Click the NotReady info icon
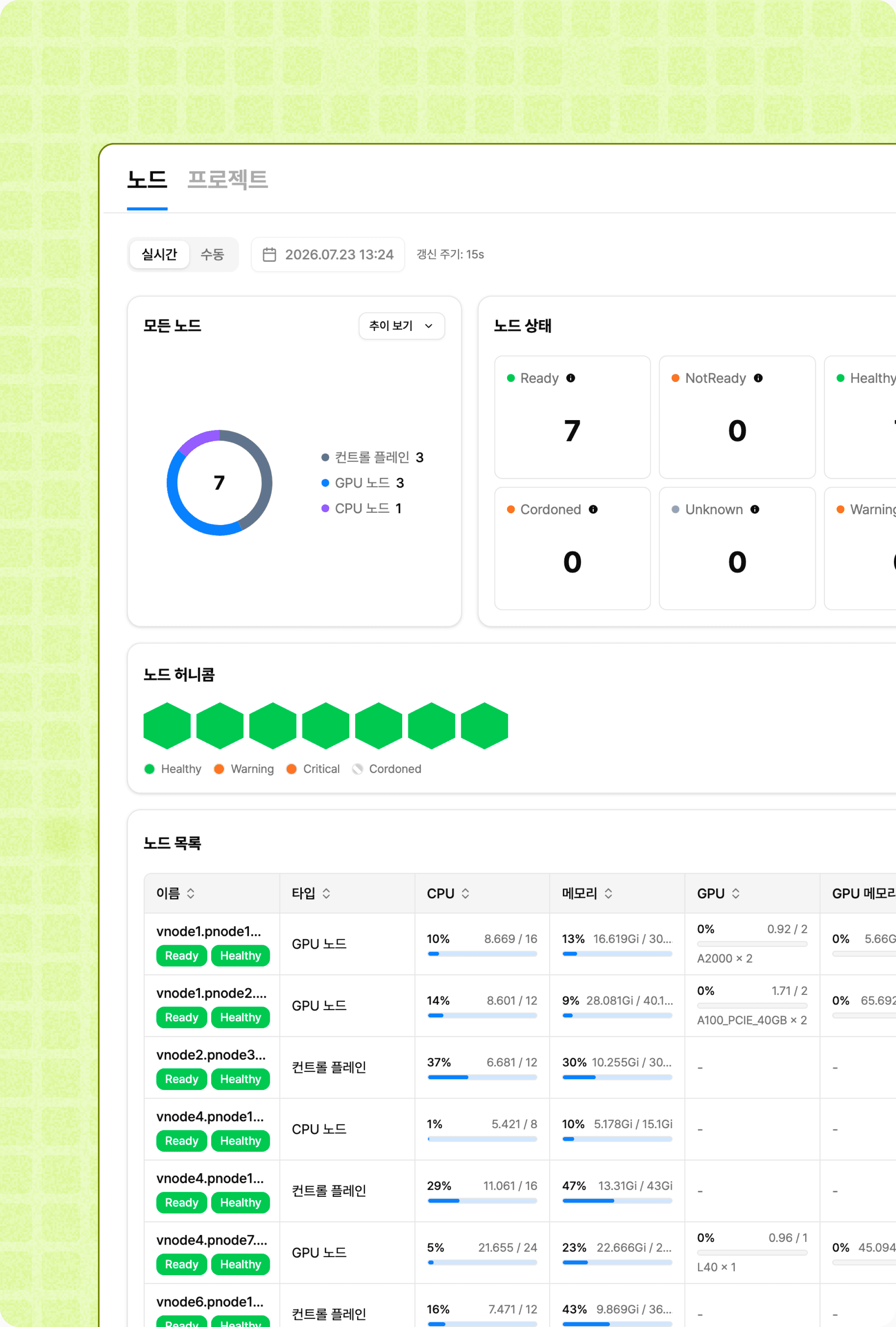The width and height of the screenshot is (896, 1327). (758, 378)
